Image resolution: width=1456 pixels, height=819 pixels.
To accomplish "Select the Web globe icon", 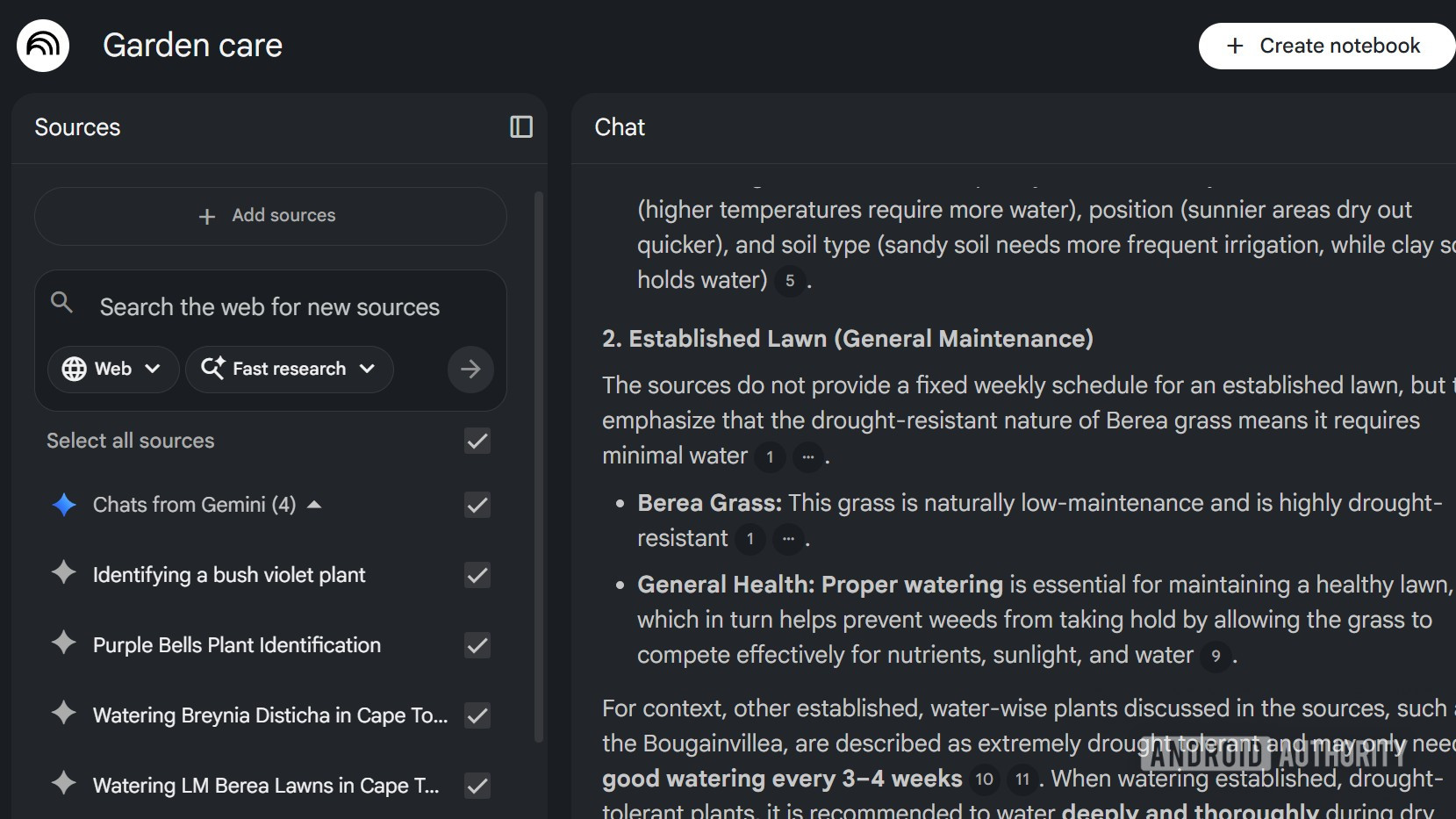I will pyautogui.click(x=75, y=369).
